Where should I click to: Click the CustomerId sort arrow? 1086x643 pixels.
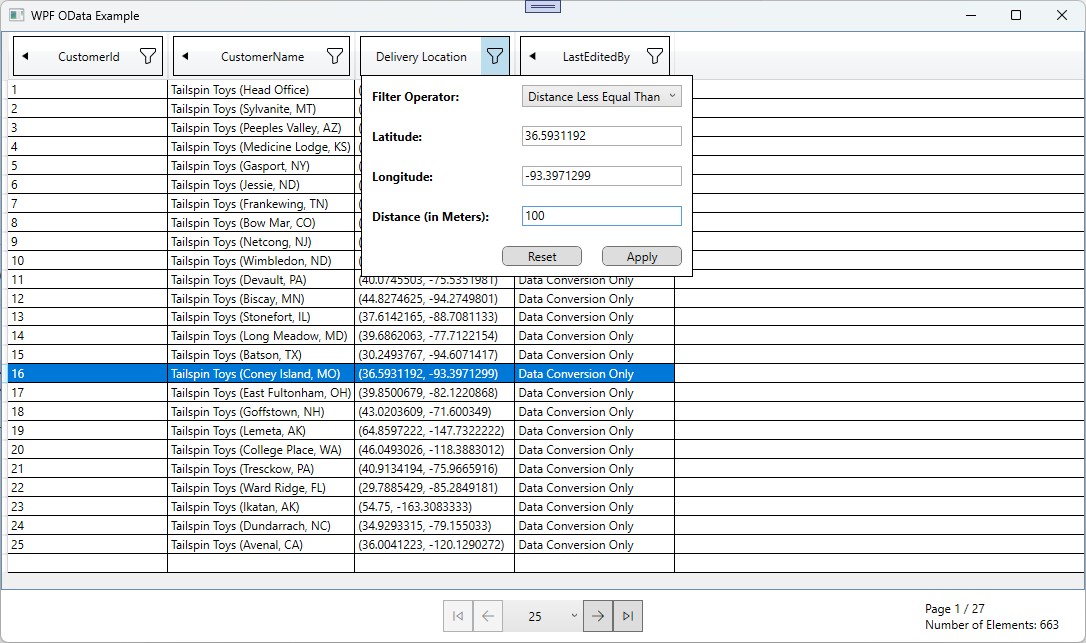pos(25,56)
